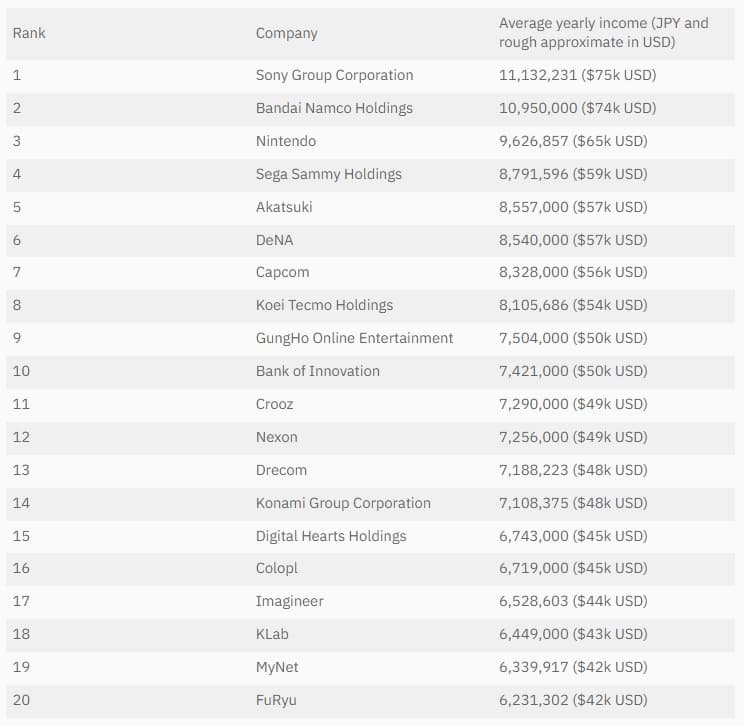Click the DeNA company cell
Screen dimensions: 744x726
click(x=274, y=240)
